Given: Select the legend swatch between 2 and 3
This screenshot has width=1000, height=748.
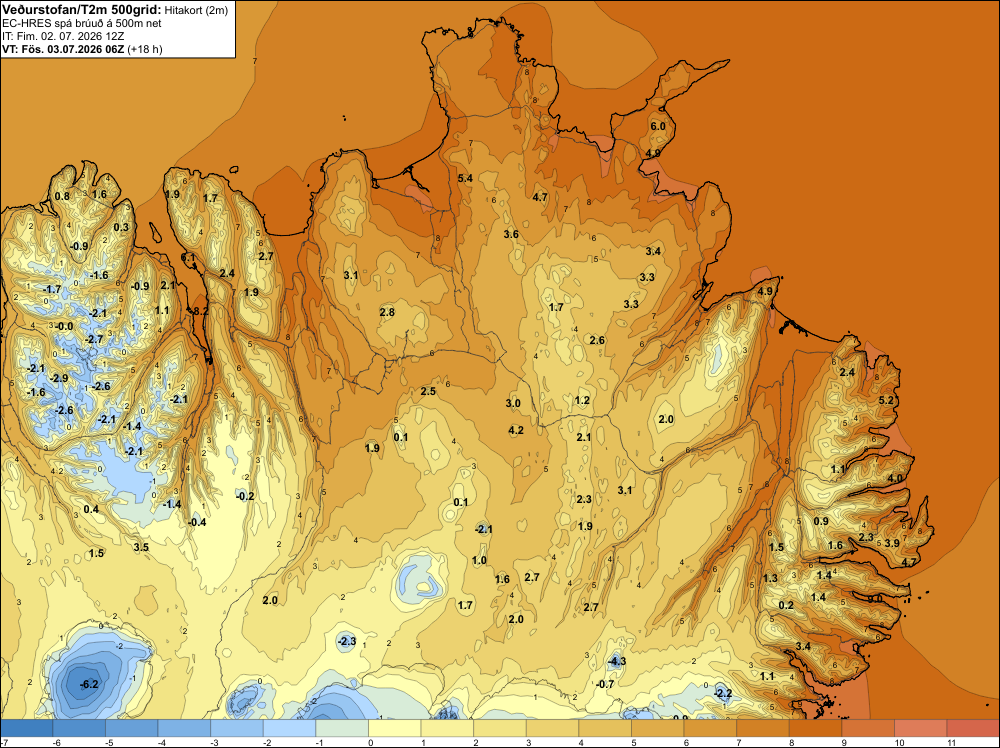Looking at the screenshot, I should coord(500,728).
